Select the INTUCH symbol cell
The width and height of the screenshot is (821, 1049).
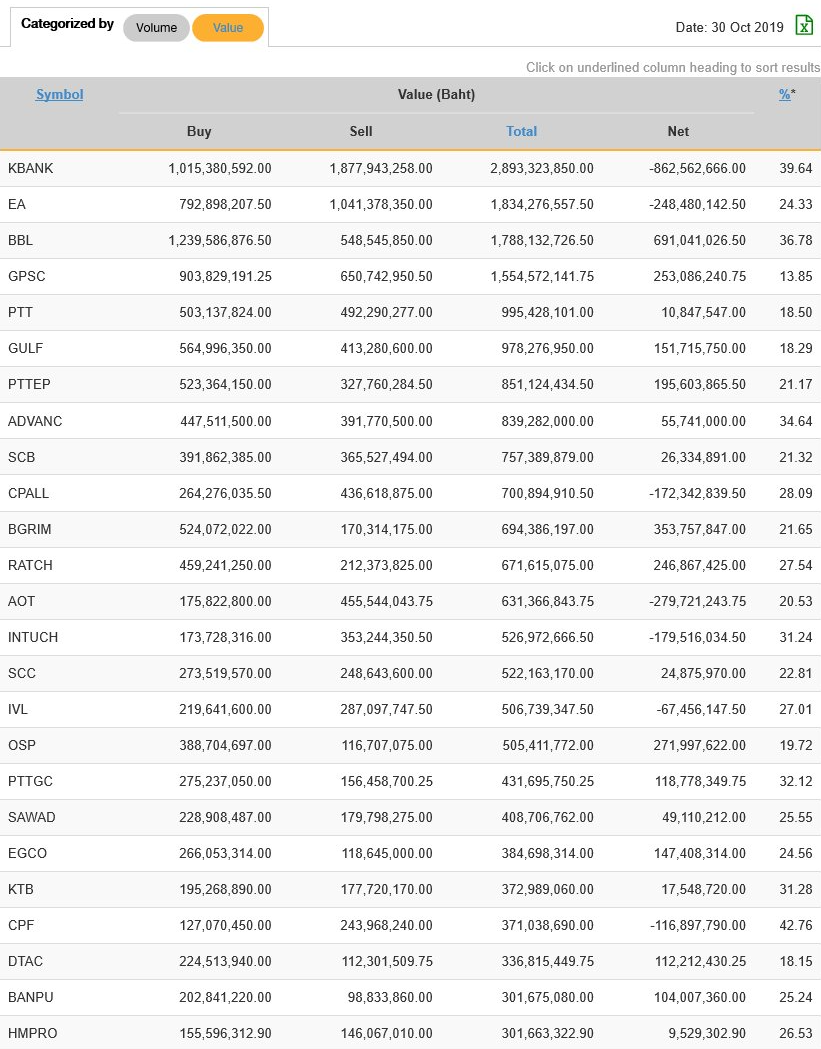(32, 637)
